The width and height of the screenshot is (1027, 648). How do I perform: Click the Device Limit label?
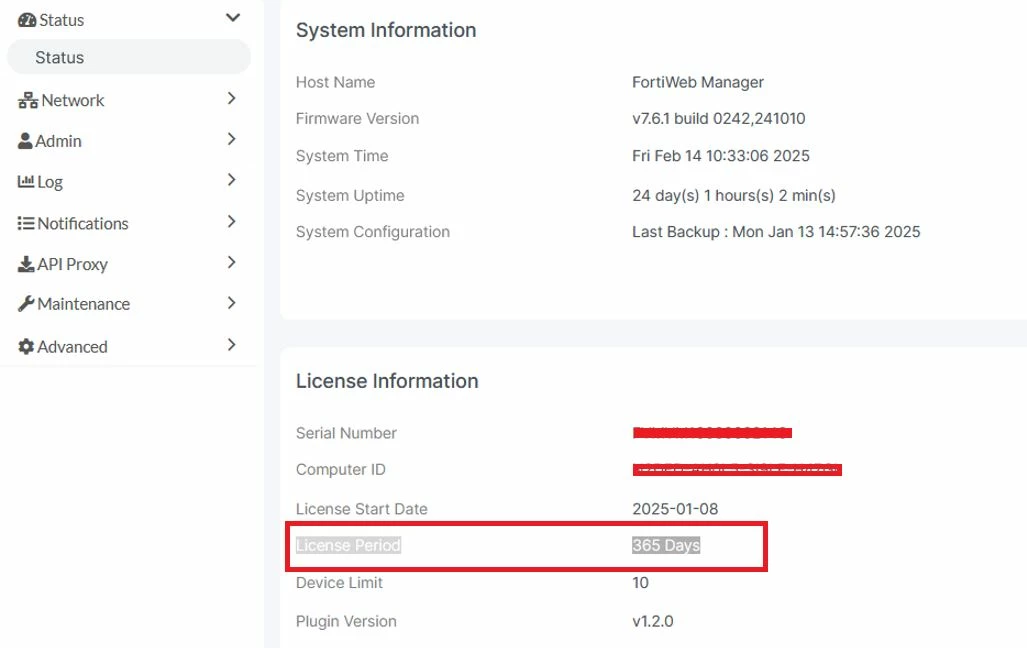click(x=339, y=582)
